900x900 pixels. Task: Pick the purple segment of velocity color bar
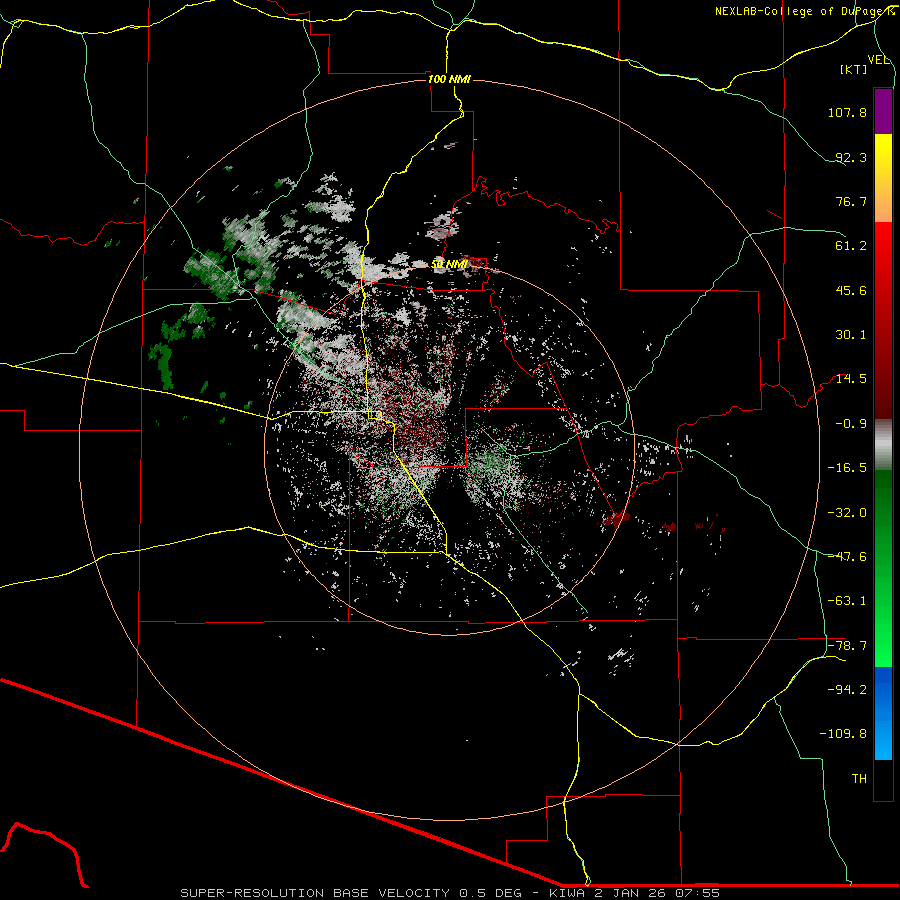point(883,111)
